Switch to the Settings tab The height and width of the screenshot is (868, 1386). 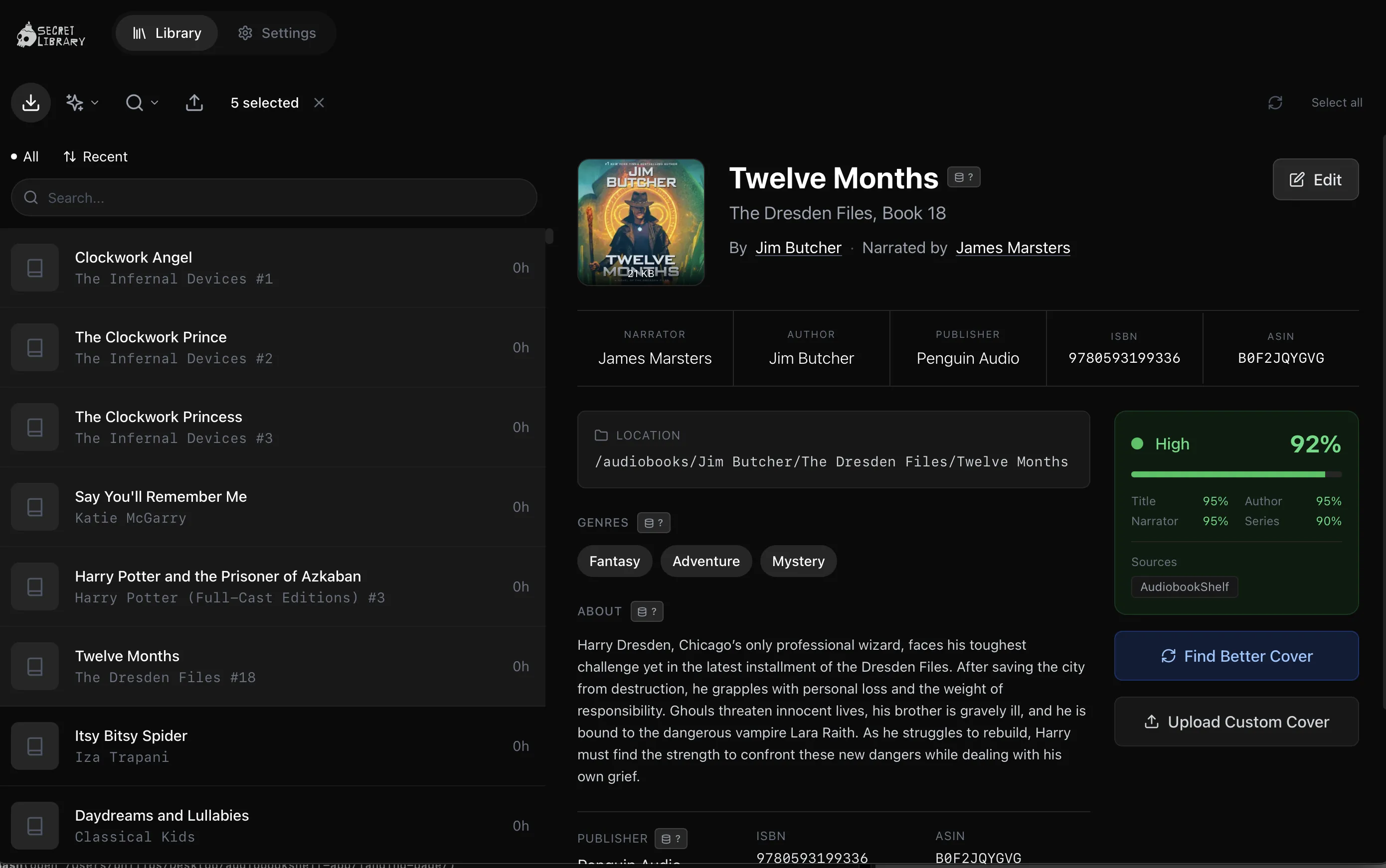[x=277, y=33]
